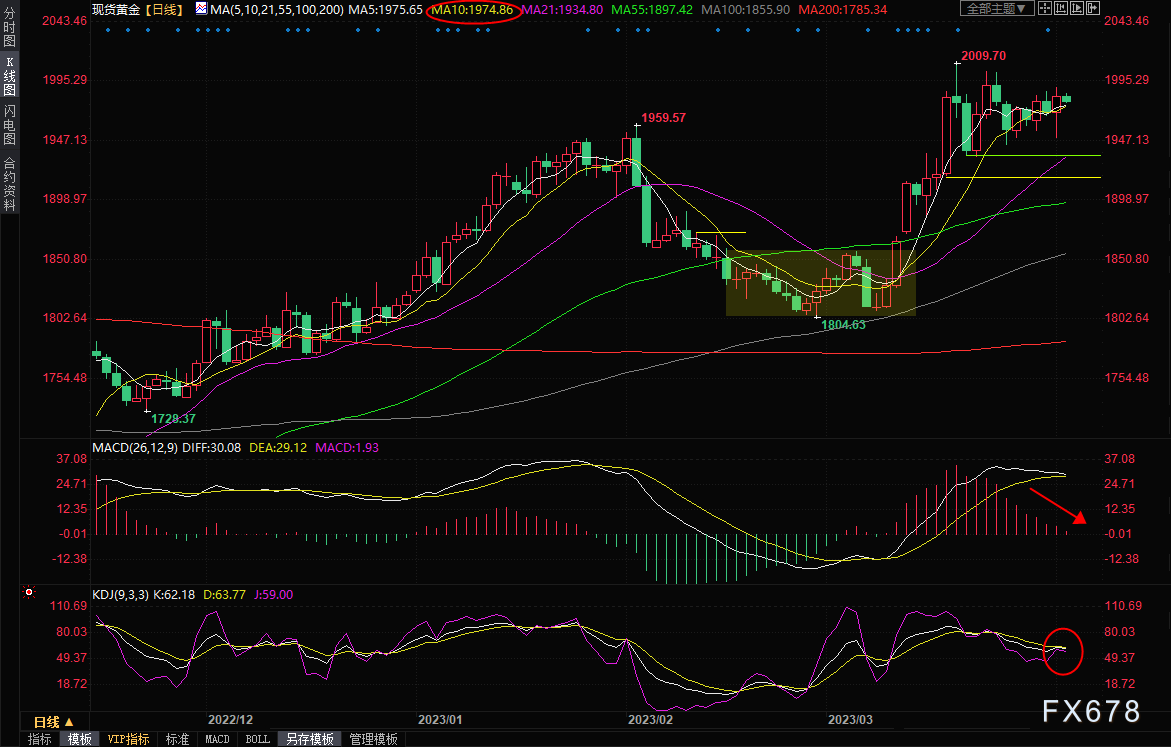Click the 2023/01 date axis label

(x=440, y=719)
